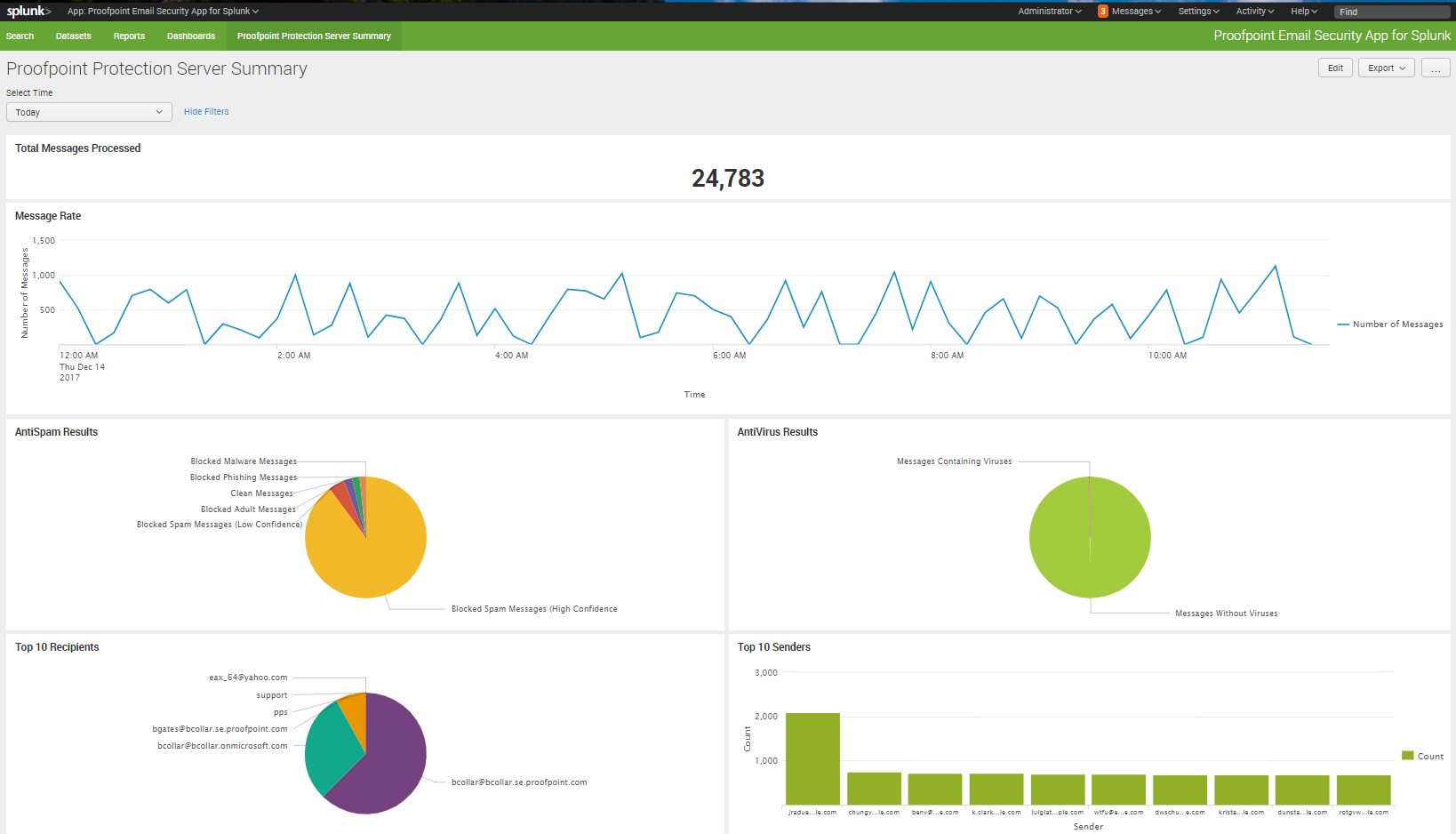Image resolution: width=1456 pixels, height=834 pixels.
Task: Click the 'dwschu...e.com' sender axis label
Action: 1180,812
